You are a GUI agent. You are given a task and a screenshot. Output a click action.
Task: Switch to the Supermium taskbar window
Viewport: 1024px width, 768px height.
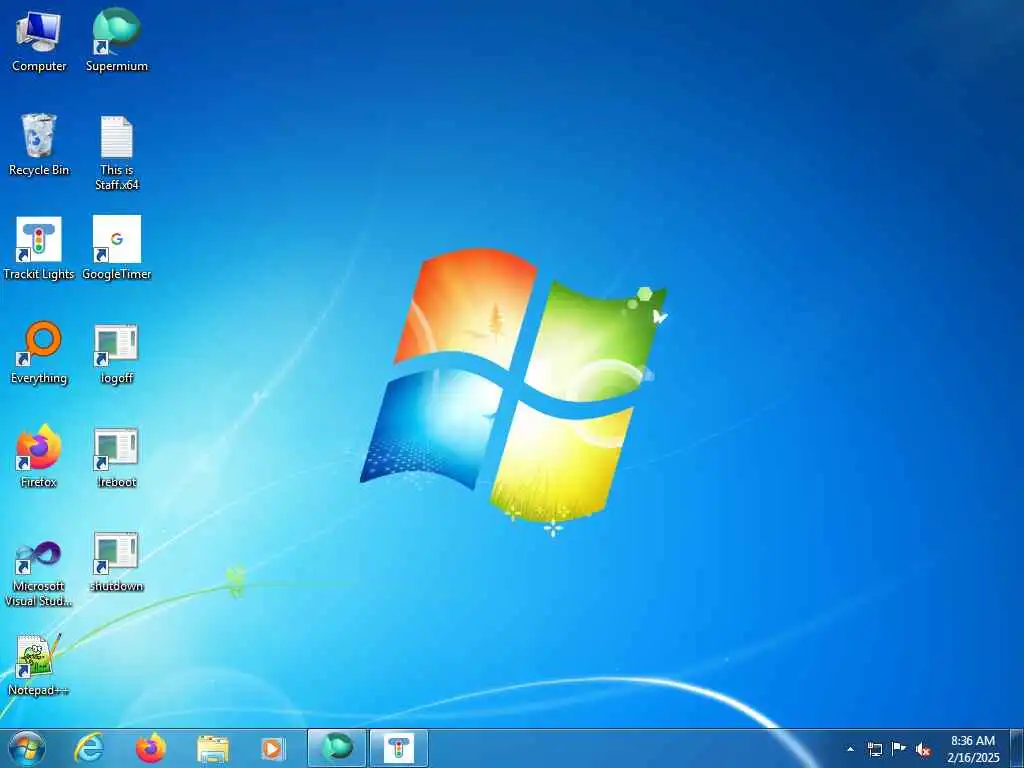pyautogui.click(x=337, y=748)
